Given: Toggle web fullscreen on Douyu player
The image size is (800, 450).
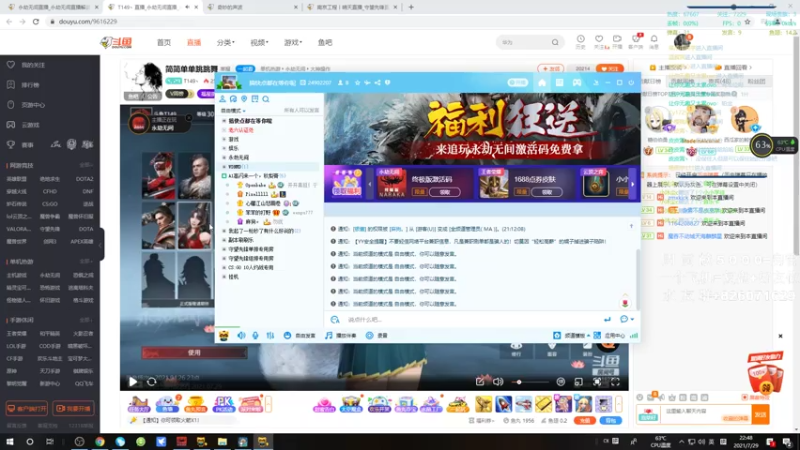Looking at the screenshot, I should [597, 382].
